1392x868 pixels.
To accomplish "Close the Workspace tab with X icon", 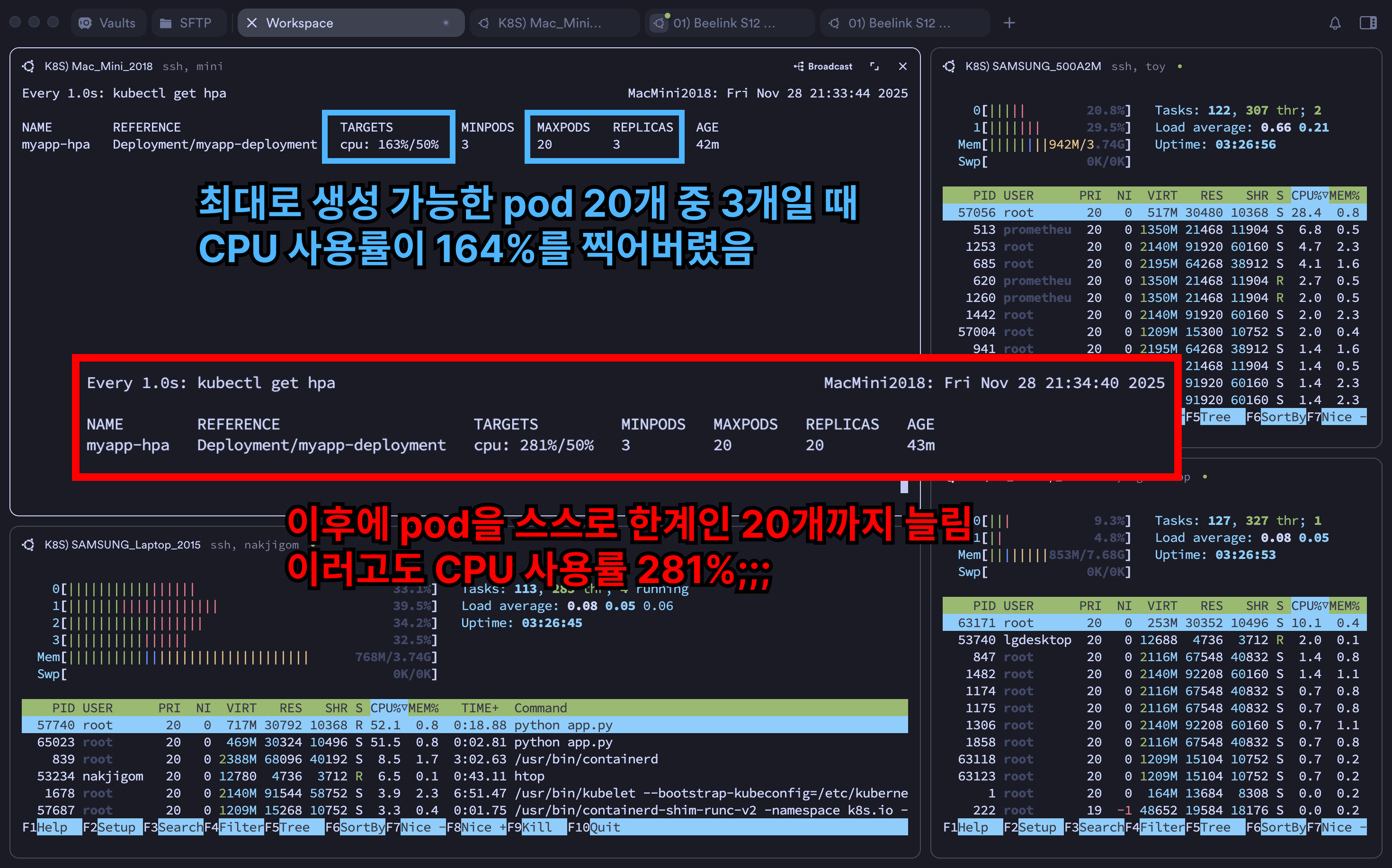I will (x=251, y=23).
